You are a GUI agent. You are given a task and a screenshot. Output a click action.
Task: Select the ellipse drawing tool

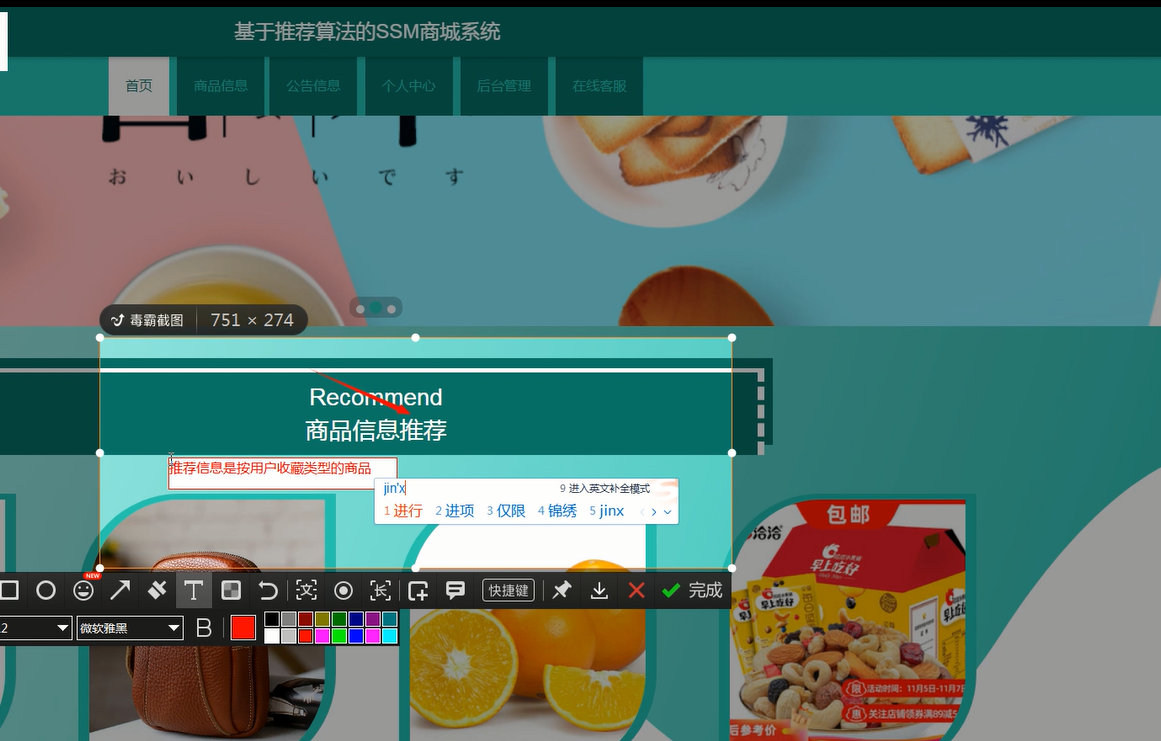click(46, 590)
